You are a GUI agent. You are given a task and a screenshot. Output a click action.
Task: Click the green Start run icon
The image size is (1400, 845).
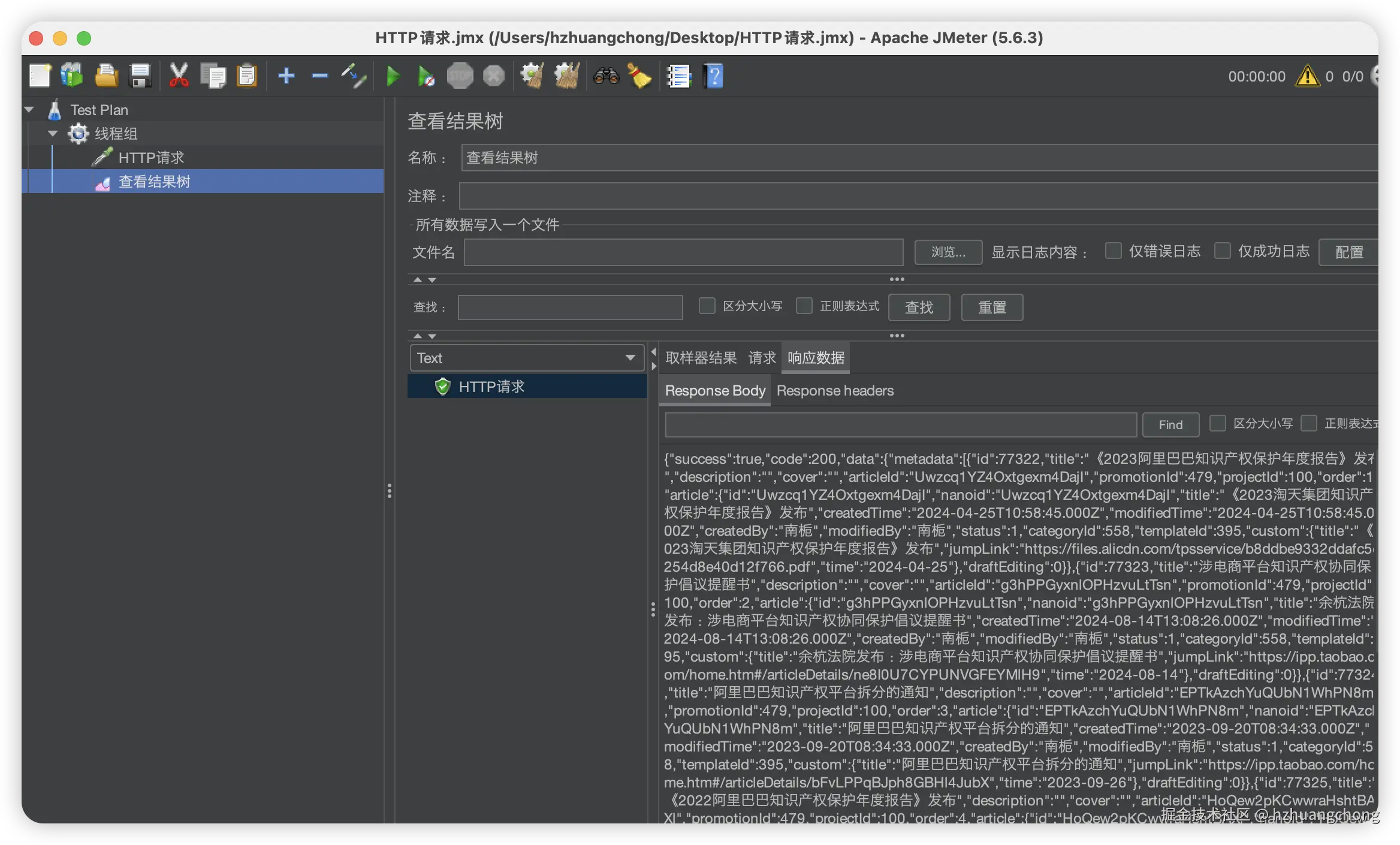[393, 76]
